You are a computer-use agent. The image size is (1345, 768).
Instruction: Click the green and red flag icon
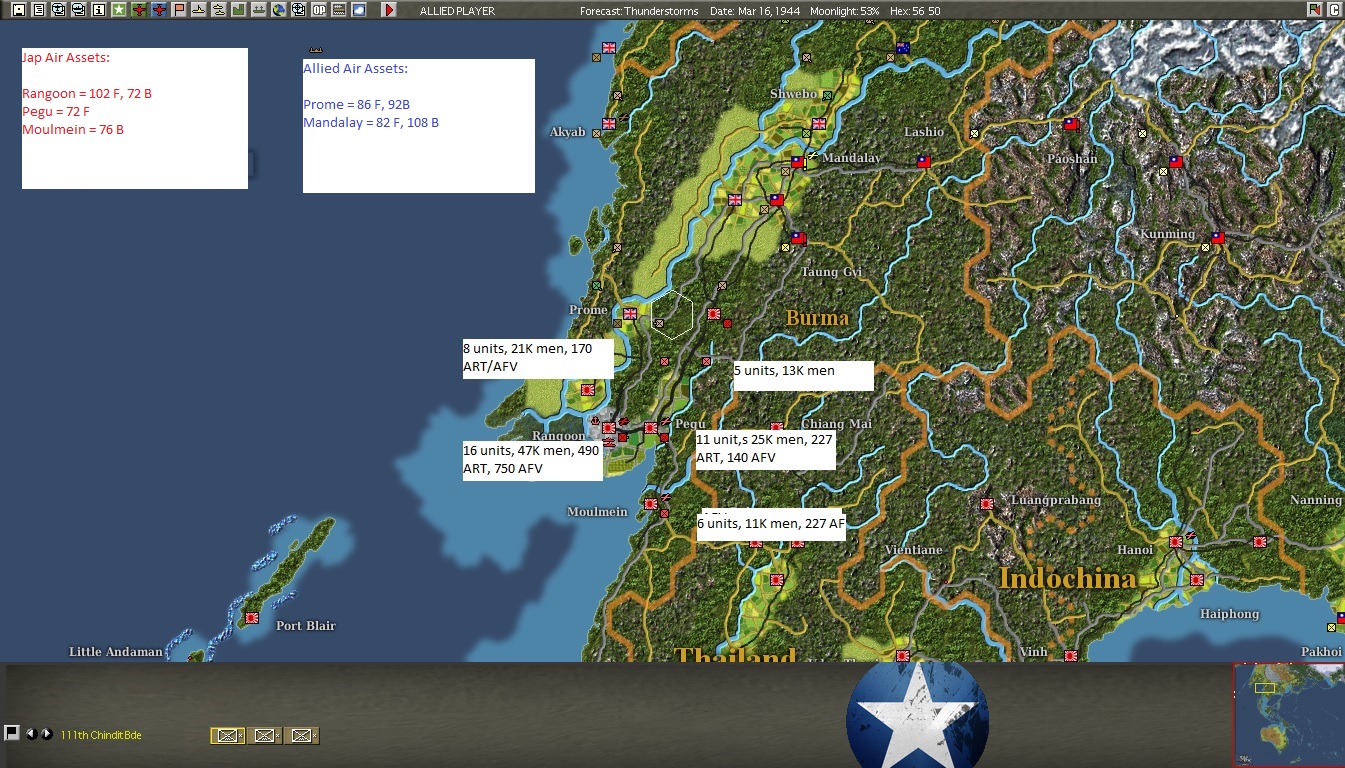point(1314,10)
